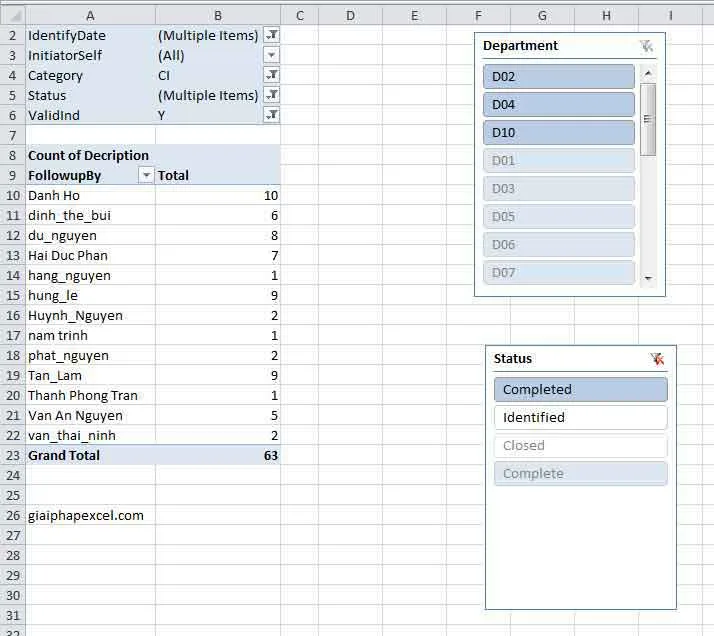Click the Total column header cell
The height and width of the screenshot is (636, 714).
click(x=218, y=175)
